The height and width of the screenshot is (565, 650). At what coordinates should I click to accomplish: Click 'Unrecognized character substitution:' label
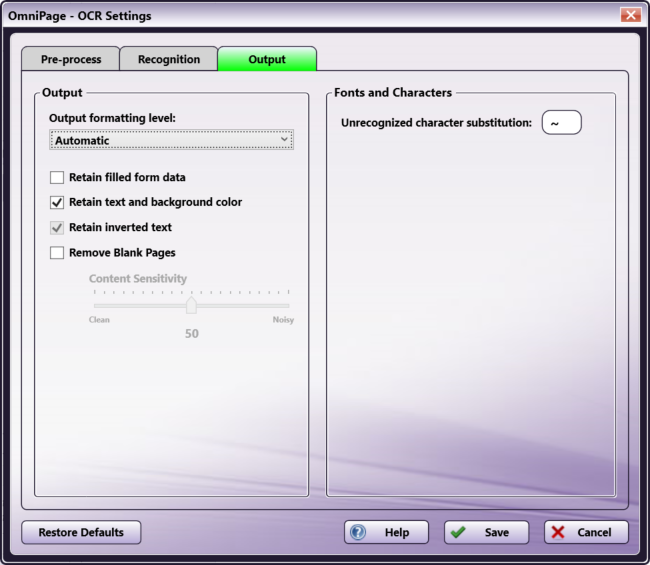[436, 123]
